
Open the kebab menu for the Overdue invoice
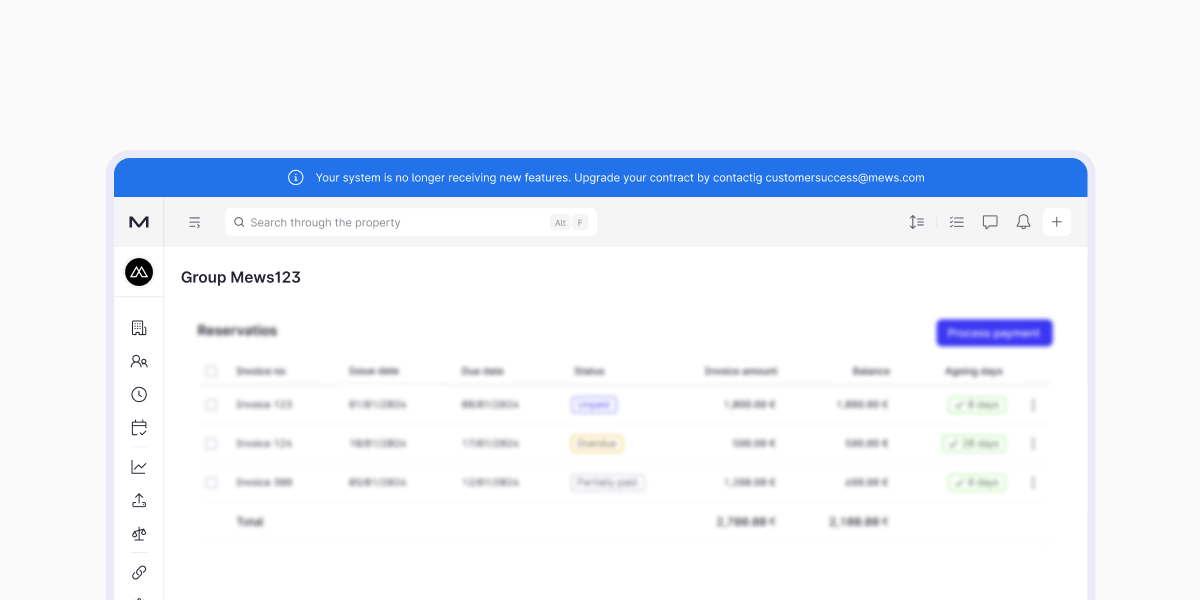click(x=1034, y=443)
